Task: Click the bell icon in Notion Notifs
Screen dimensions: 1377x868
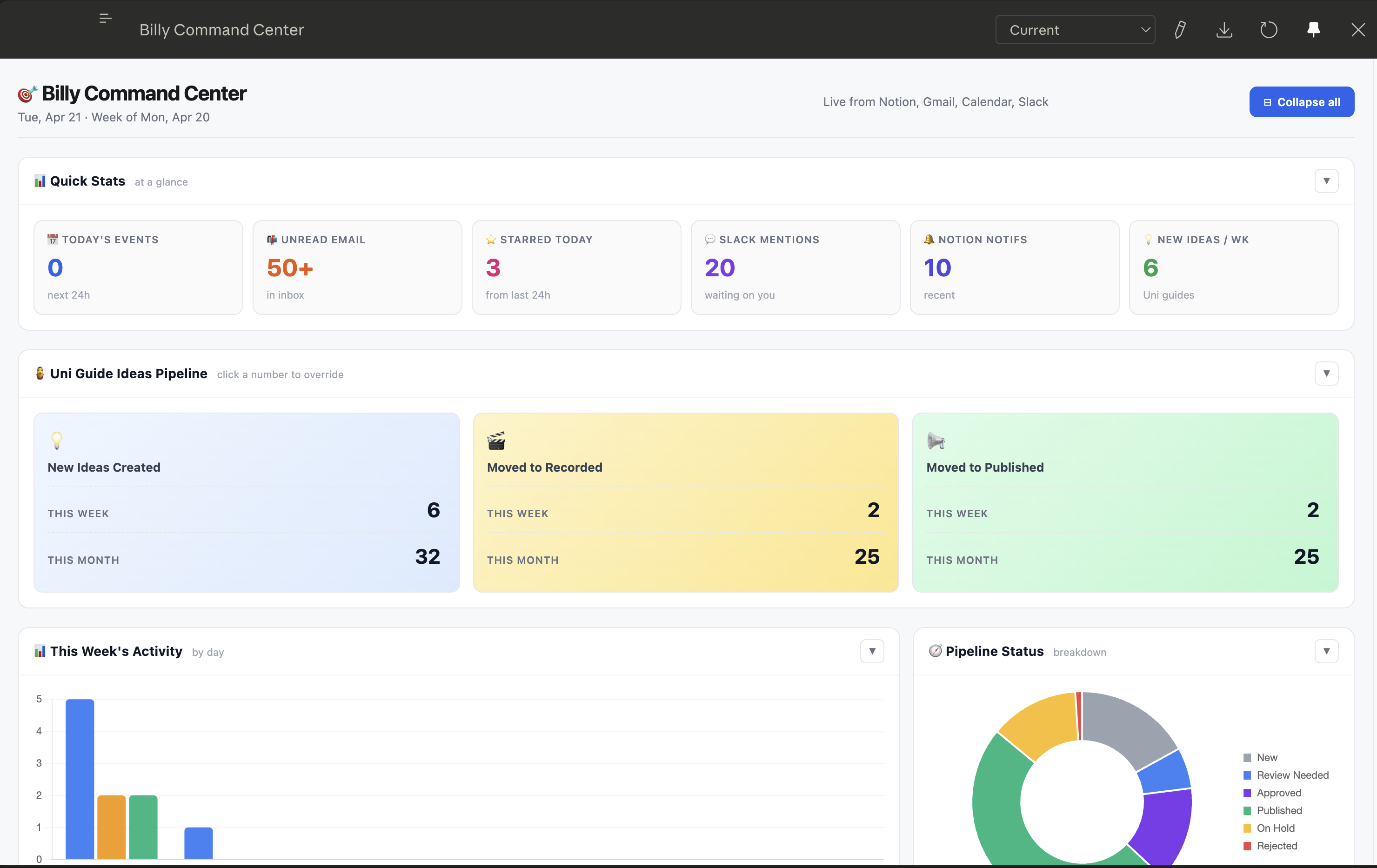Action: pos(929,240)
